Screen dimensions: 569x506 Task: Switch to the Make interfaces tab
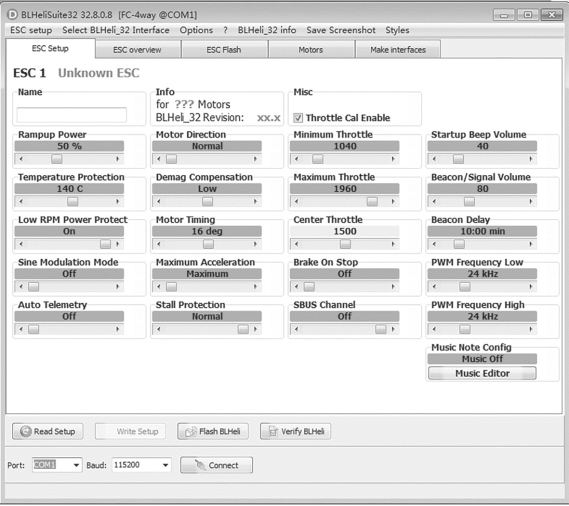pyautogui.click(x=398, y=50)
